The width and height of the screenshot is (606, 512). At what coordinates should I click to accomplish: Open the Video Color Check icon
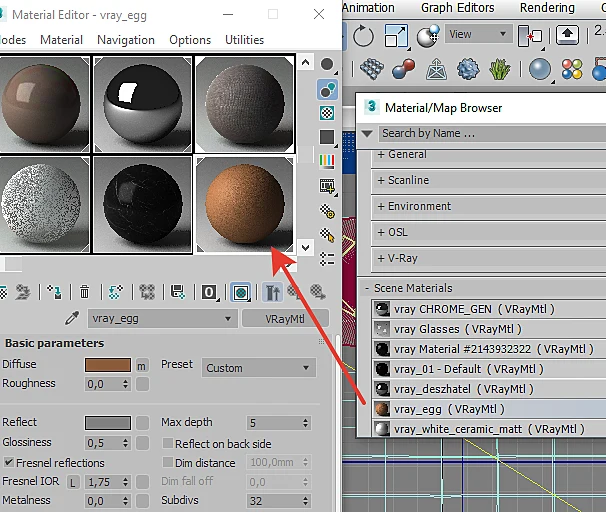point(327,160)
